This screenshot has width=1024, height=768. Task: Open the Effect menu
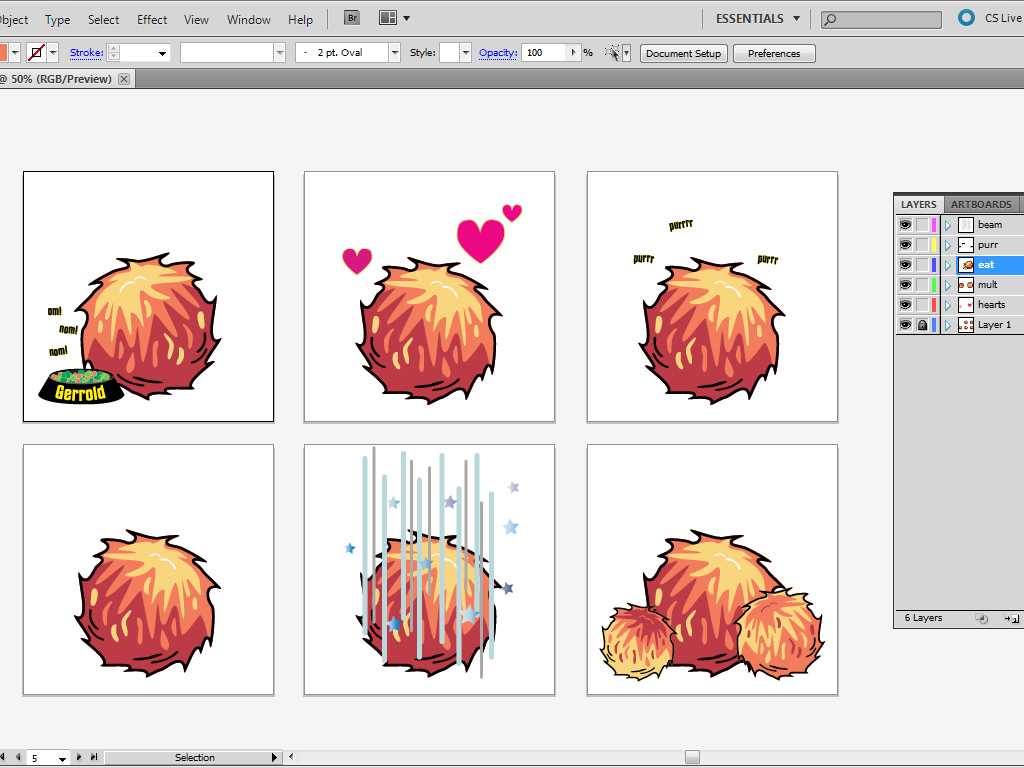pos(152,19)
